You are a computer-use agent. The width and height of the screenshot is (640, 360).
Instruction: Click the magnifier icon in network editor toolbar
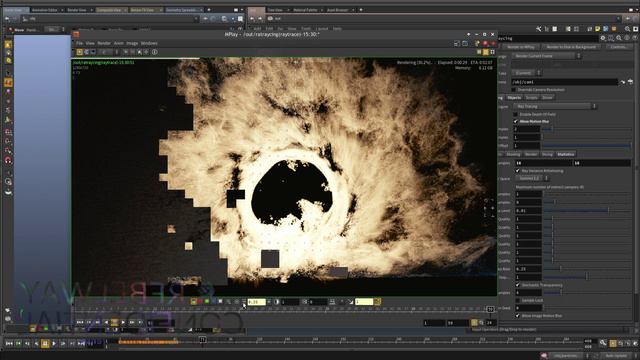coord(627,29)
